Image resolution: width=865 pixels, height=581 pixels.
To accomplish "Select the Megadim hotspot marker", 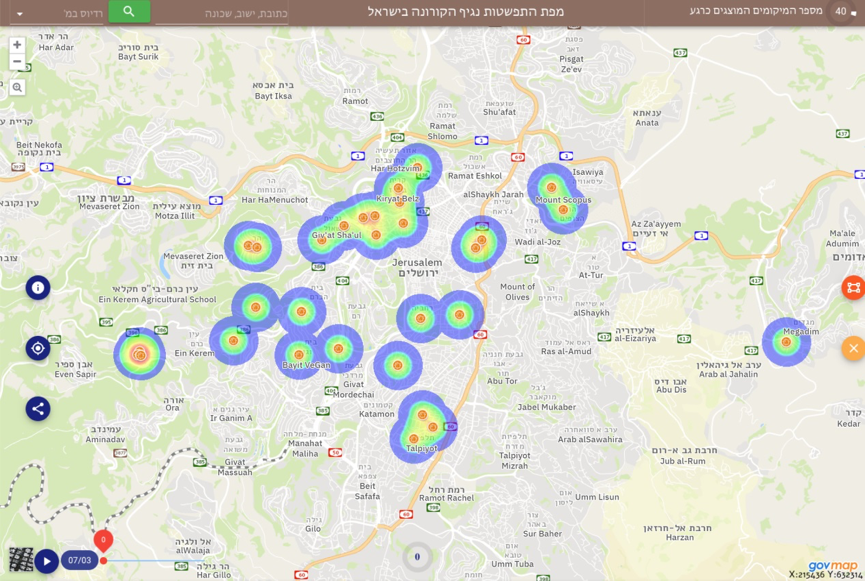I will click(x=786, y=342).
